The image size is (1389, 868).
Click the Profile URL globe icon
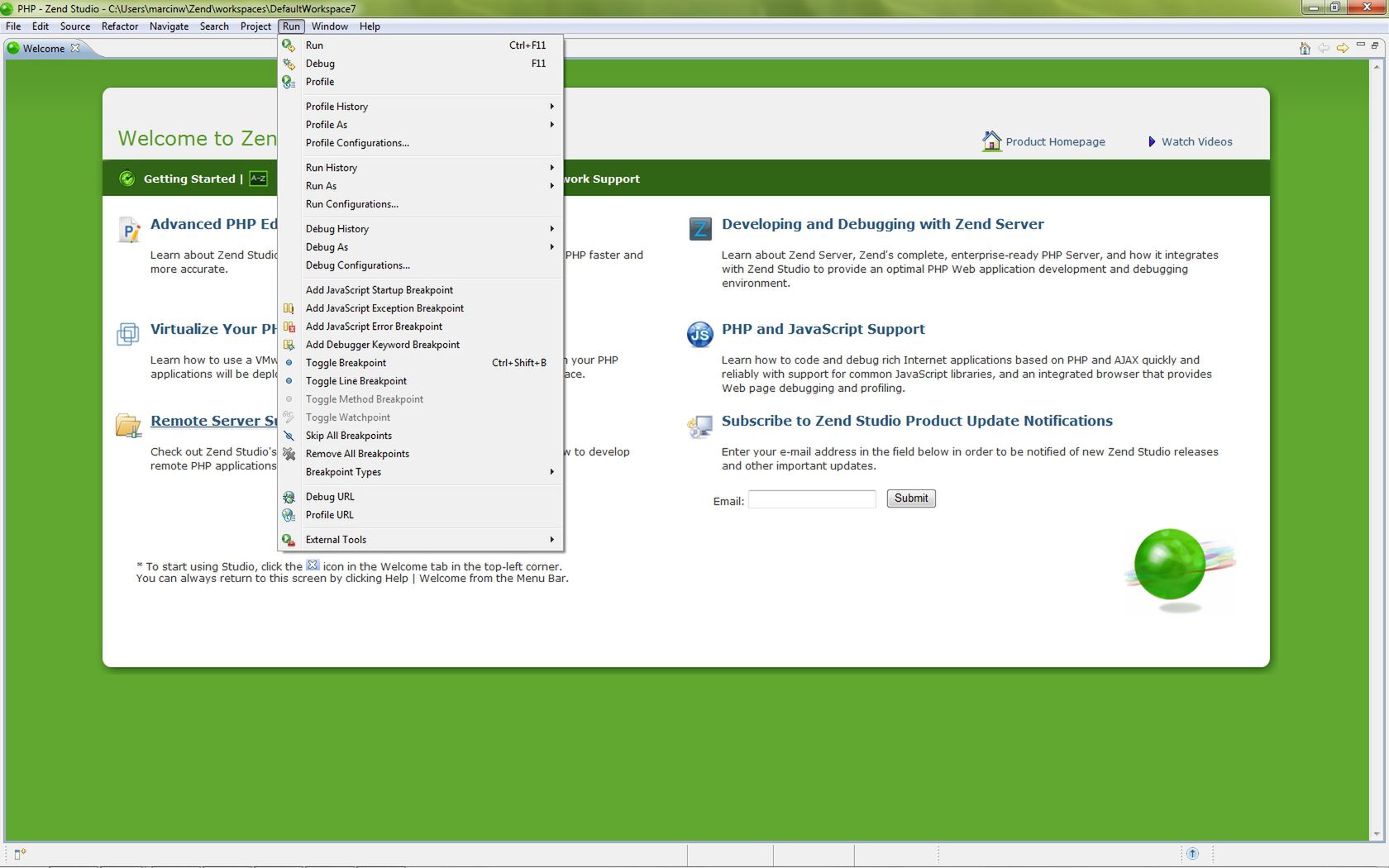pos(289,515)
